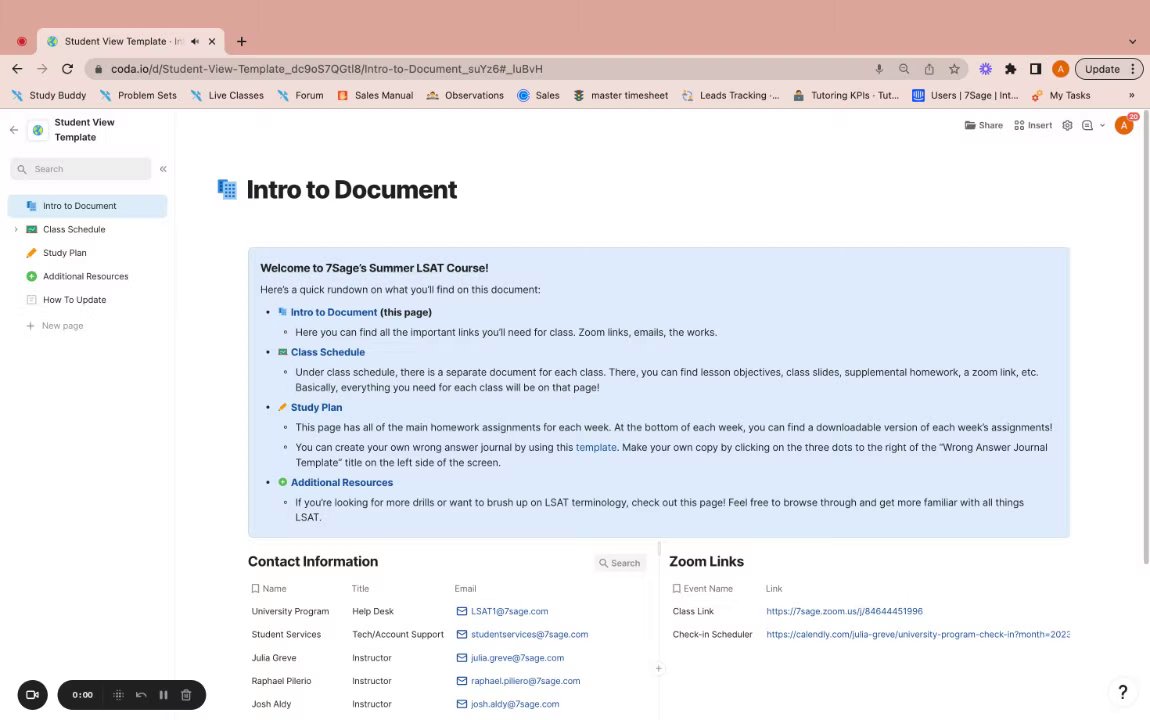
Task: Pause the screen recording
Action: (164, 695)
